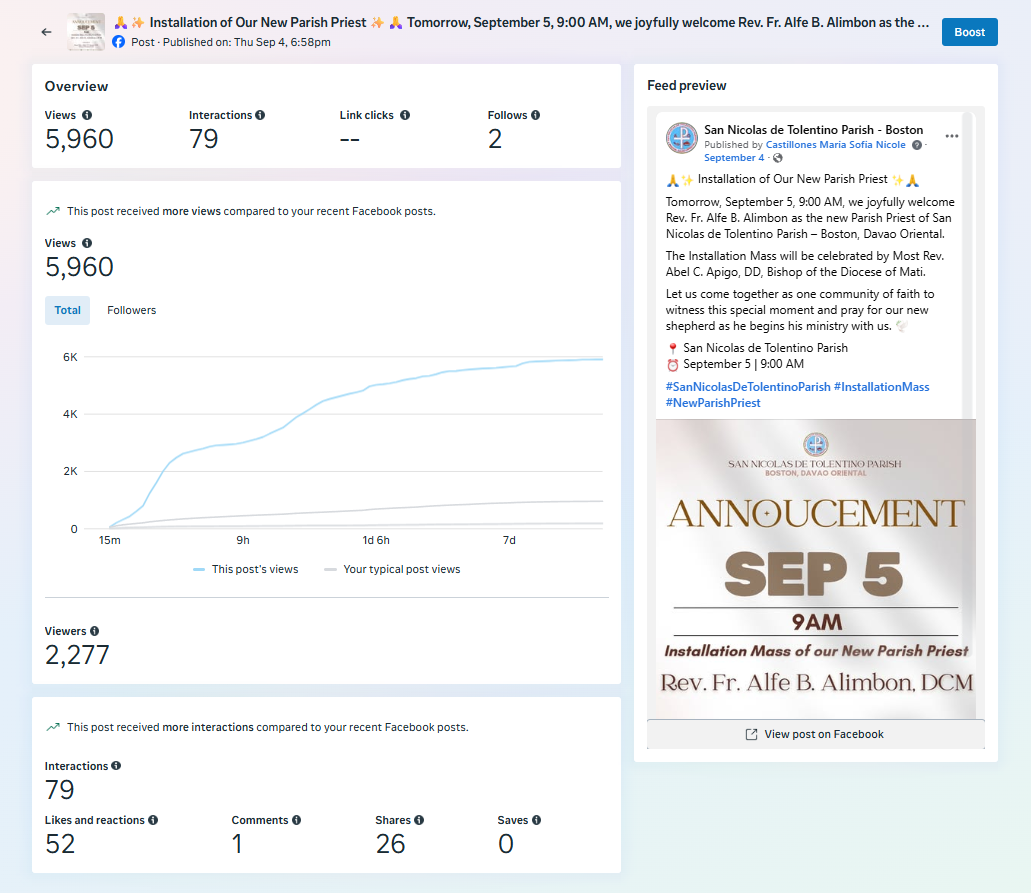
Task: Show info for Follows
Action: pos(536,115)
